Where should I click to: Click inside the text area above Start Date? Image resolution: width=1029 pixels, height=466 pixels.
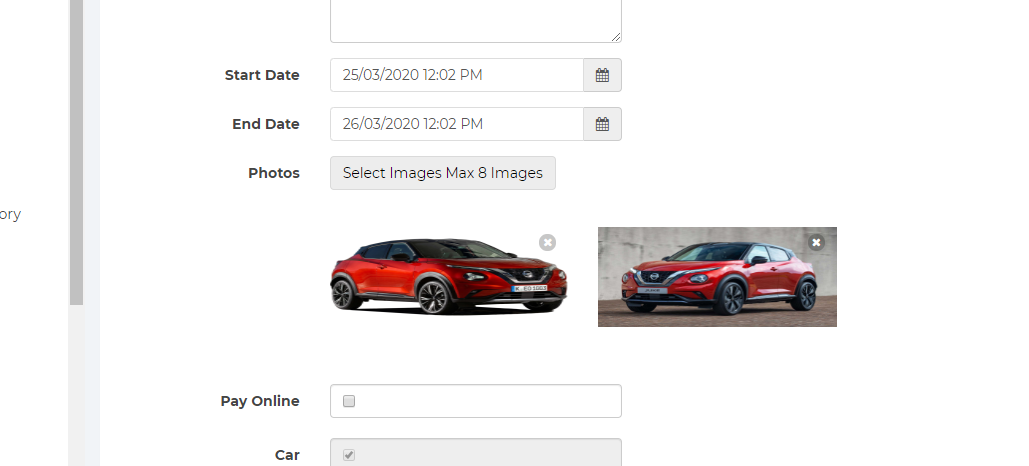[x=476, y=21]
